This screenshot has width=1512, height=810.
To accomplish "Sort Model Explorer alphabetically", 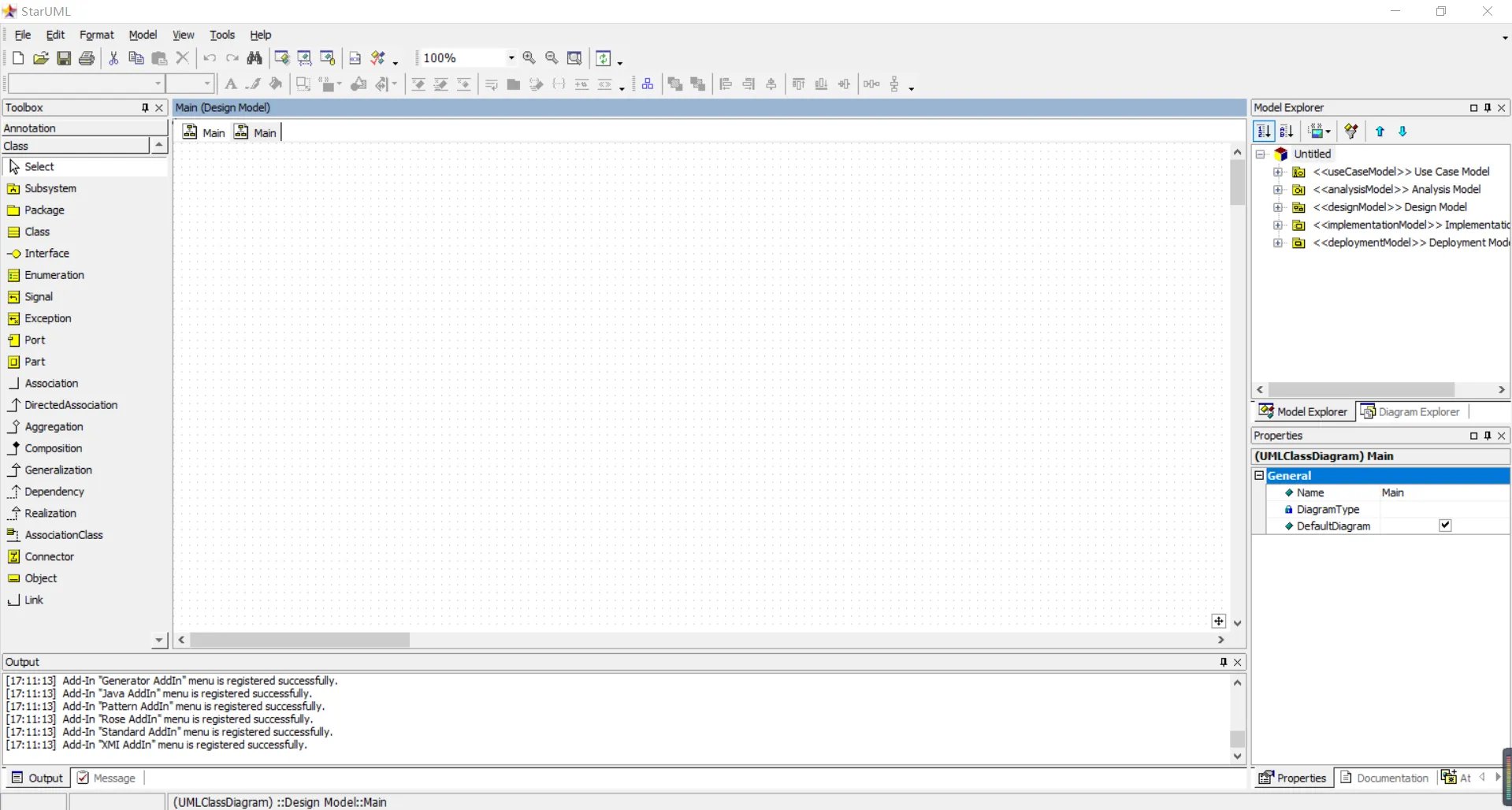I will (1287, 131).
